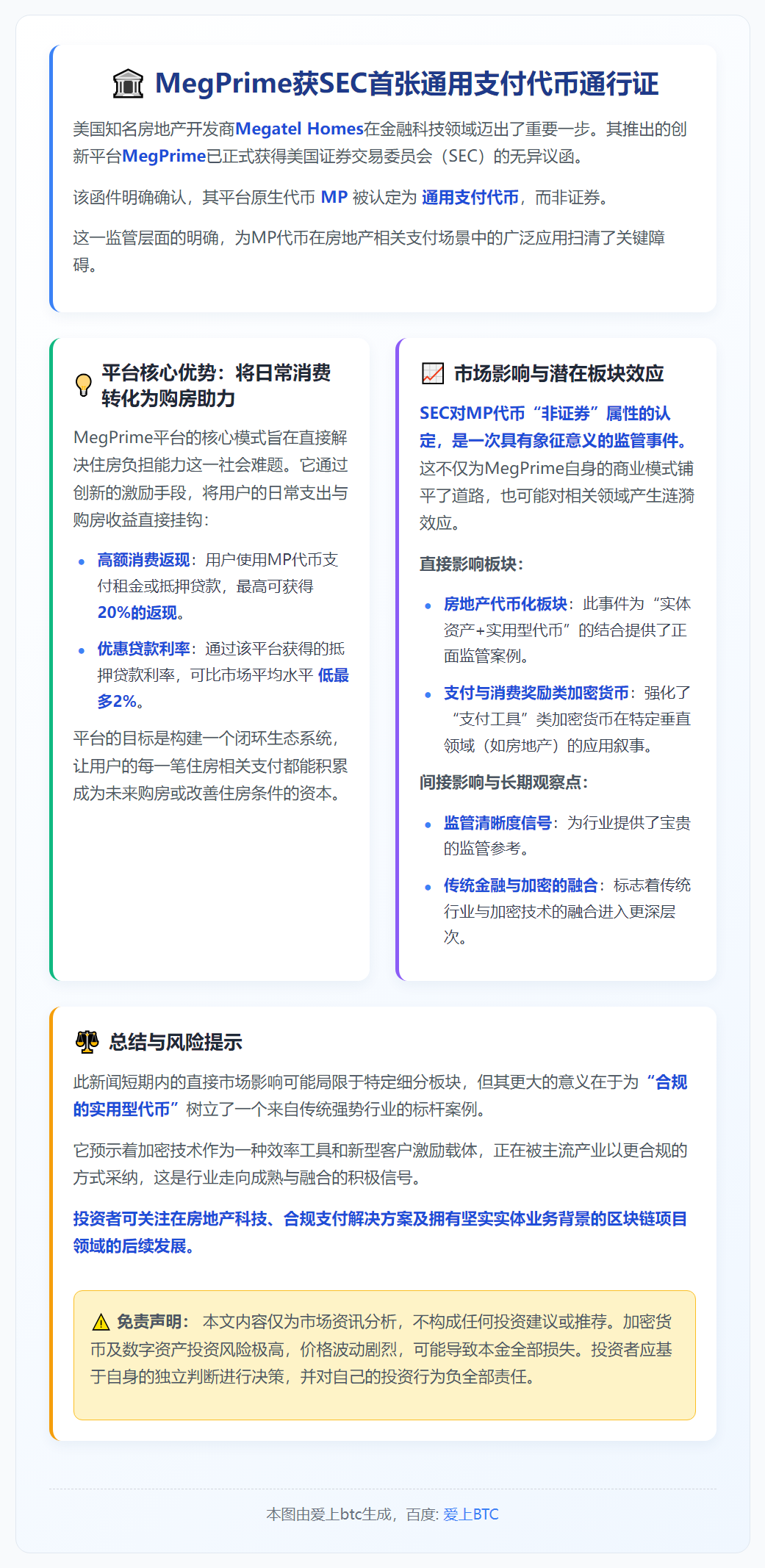Click the 直接影响板块 subheading
Image resolution: width=765 pixels, height=1568 pixels.
coord(471,564)
